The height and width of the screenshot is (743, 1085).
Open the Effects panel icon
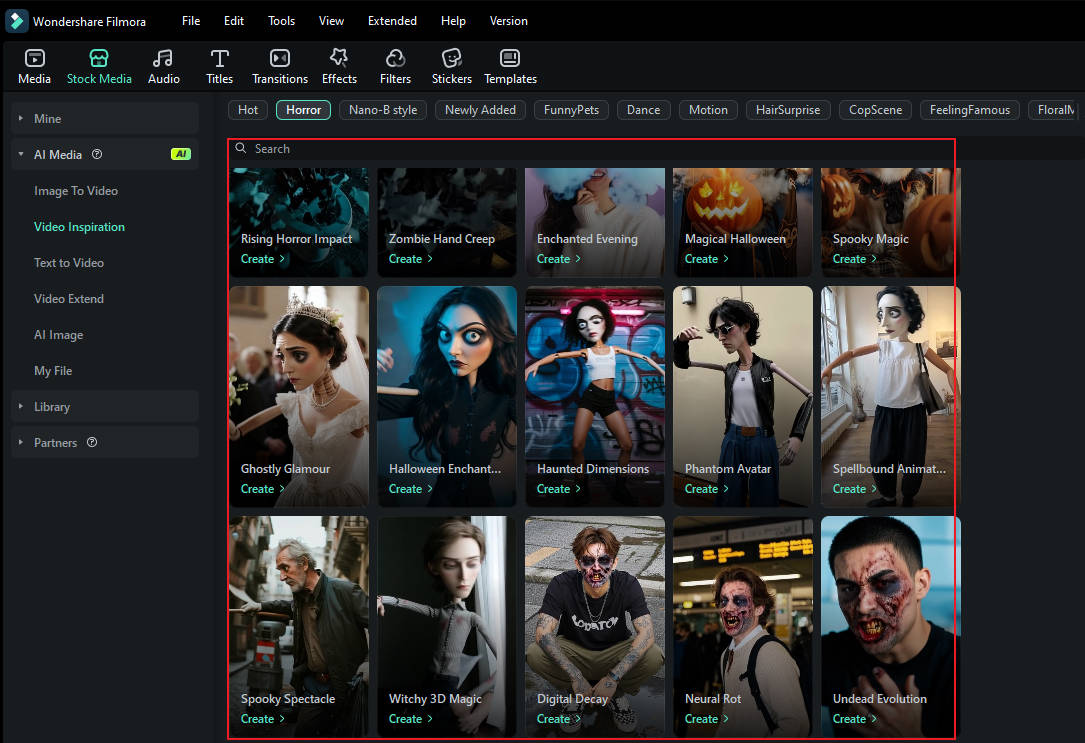tap(339, 66)
